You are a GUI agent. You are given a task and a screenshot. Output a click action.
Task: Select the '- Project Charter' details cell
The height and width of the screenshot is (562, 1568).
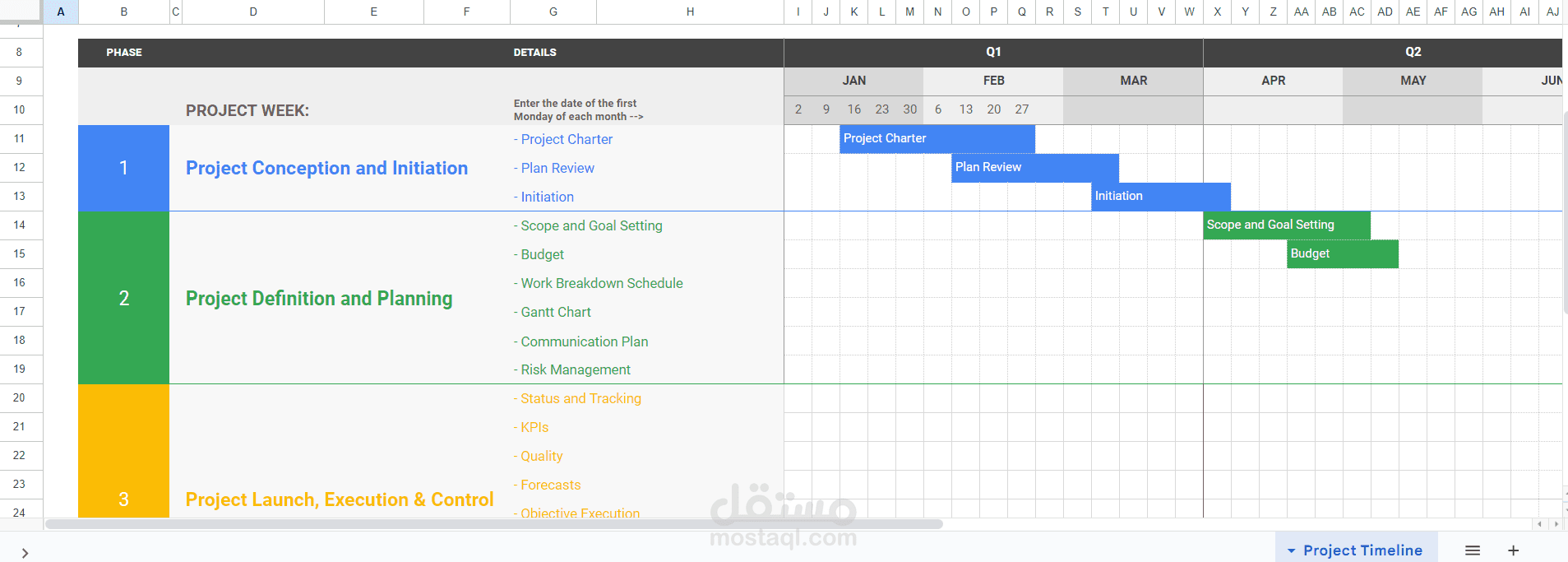pos(563,139)
